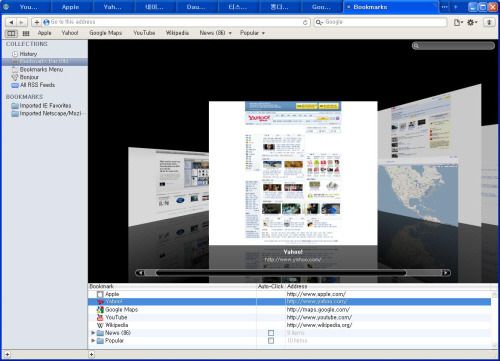Open Top Sites grid icon
Image resolution: width=500 pixels, height=361 pixels.
point(26,33)
